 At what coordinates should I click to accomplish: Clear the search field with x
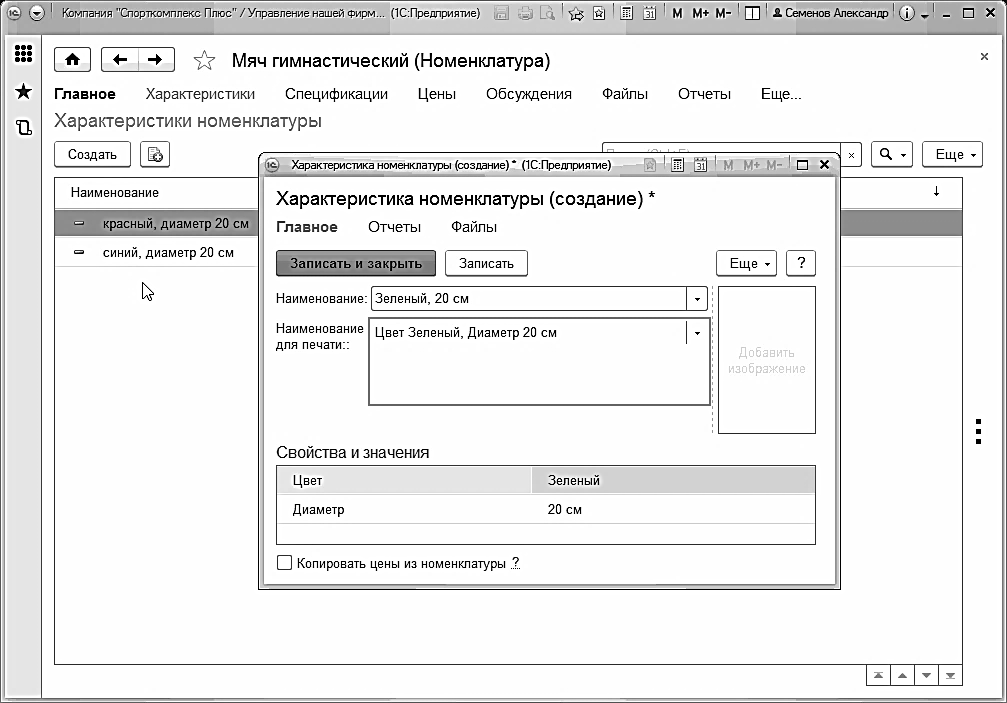pos(851,155)
